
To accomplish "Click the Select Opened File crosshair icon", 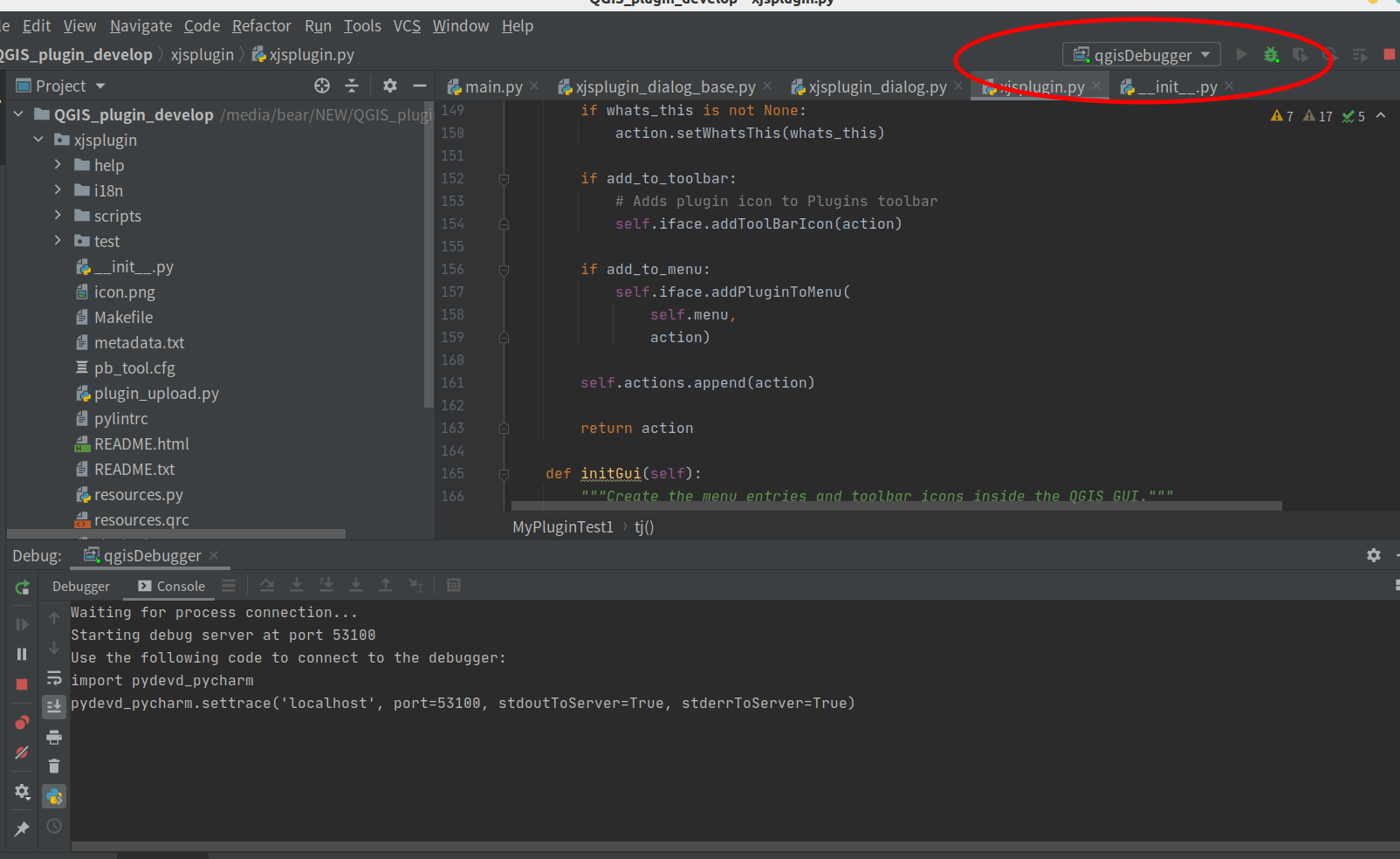I will click(x=322, y=86).
